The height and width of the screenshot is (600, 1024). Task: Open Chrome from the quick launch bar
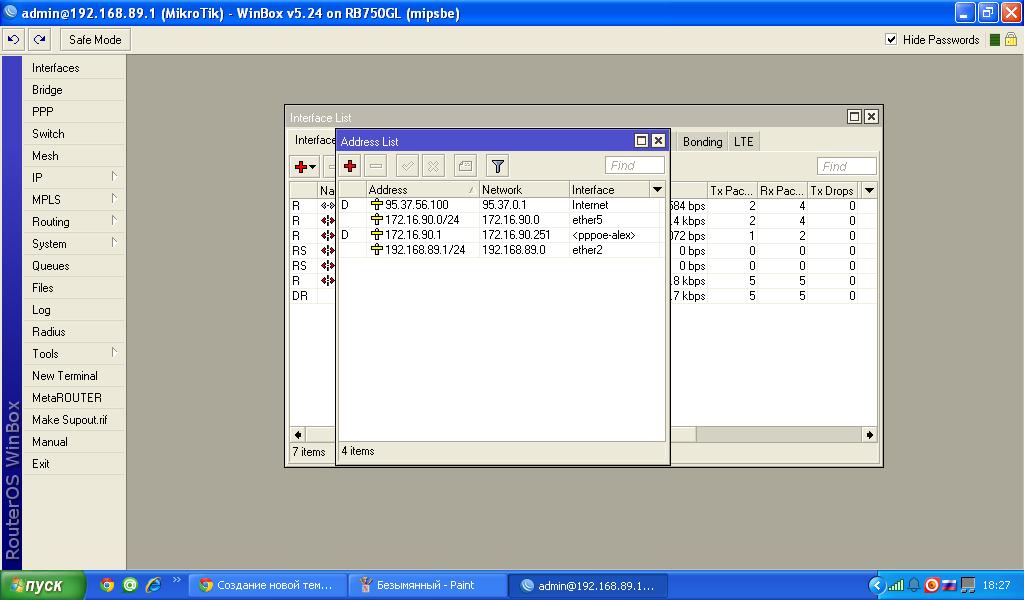click(x=107, y=585)
